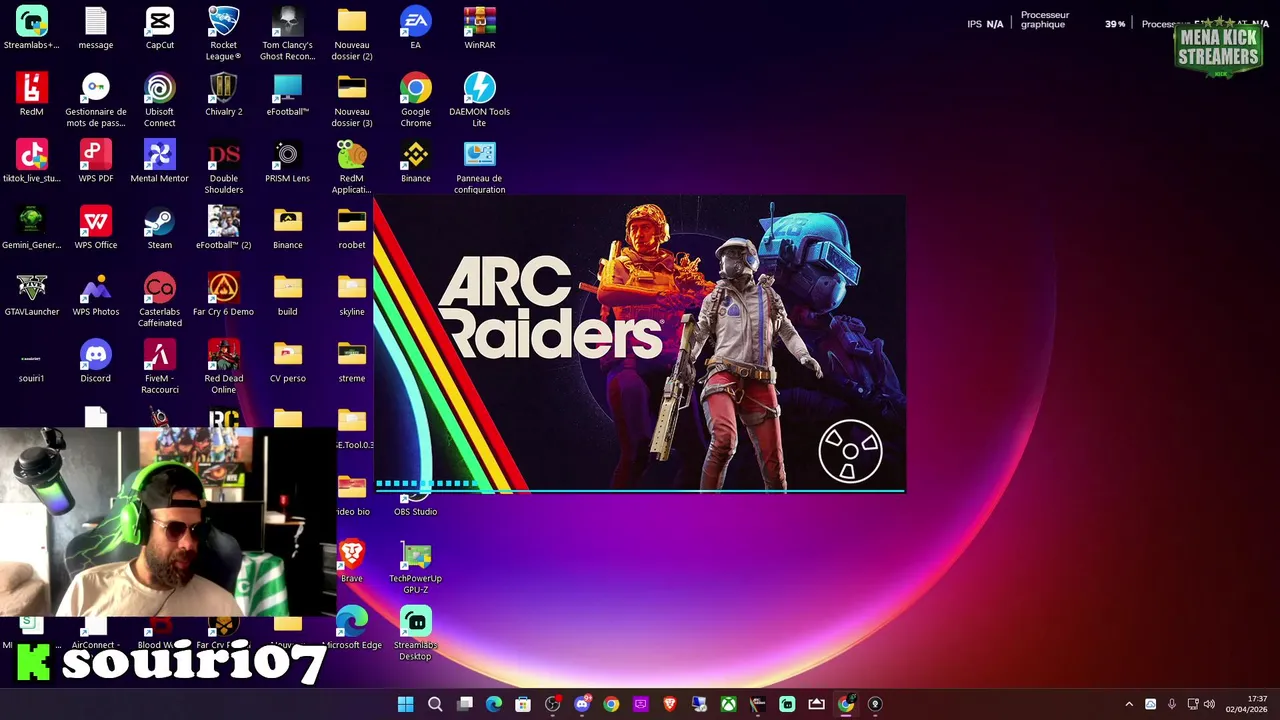Open Tom Clancy's Ghost Recon shortcut
The width and height of the screenshot is (1280, 720).
(288, 33)
